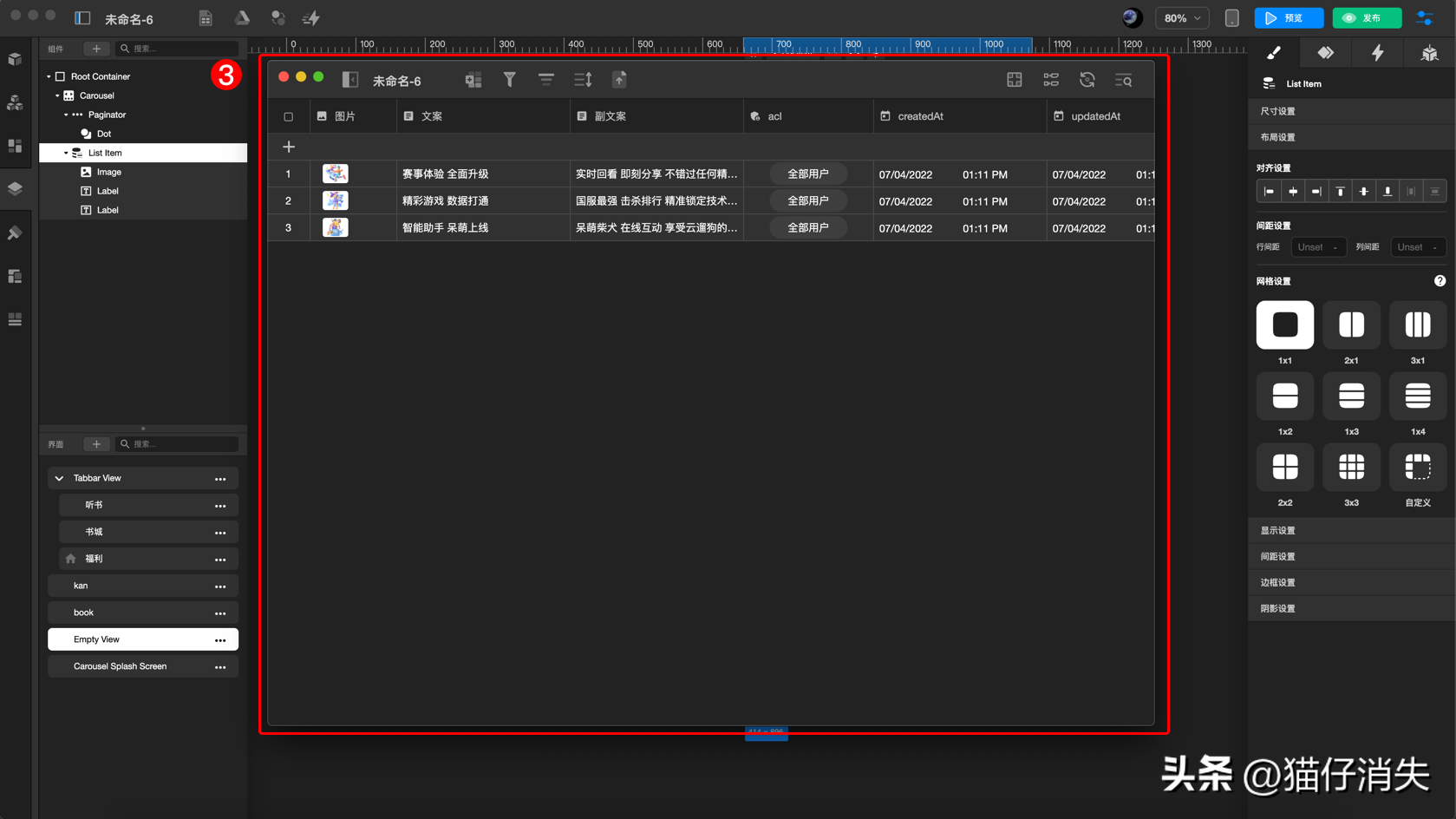The image size is (1456, 819).
Task: Click the search list icon in data window
Action: 1124,81
